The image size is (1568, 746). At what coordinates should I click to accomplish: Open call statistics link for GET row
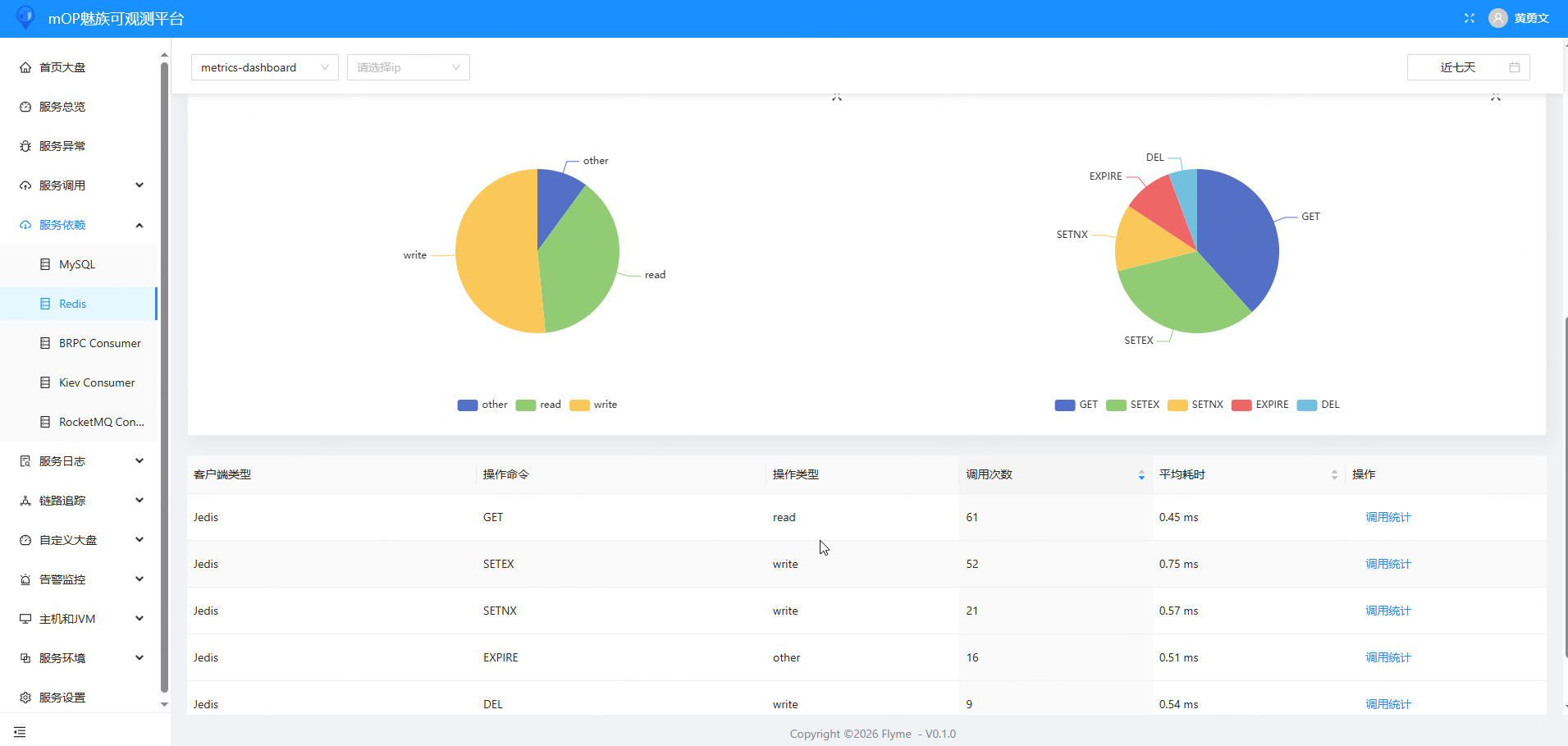click(1387, 517)
